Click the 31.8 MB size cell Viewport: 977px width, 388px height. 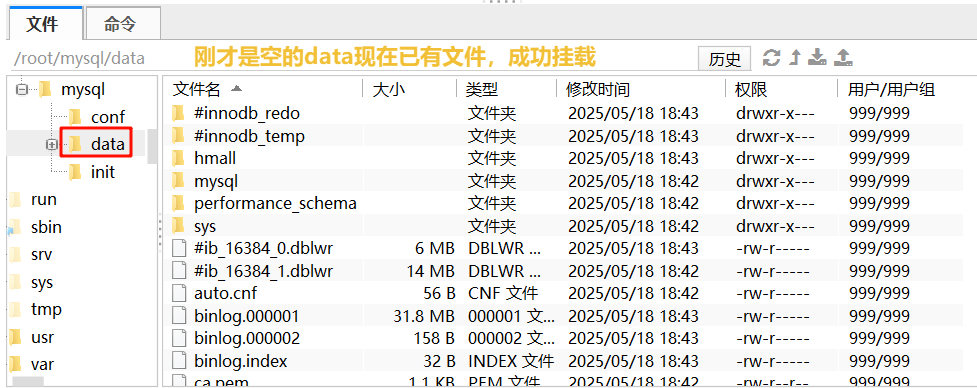pyautogui.click(x=424, y=316)
